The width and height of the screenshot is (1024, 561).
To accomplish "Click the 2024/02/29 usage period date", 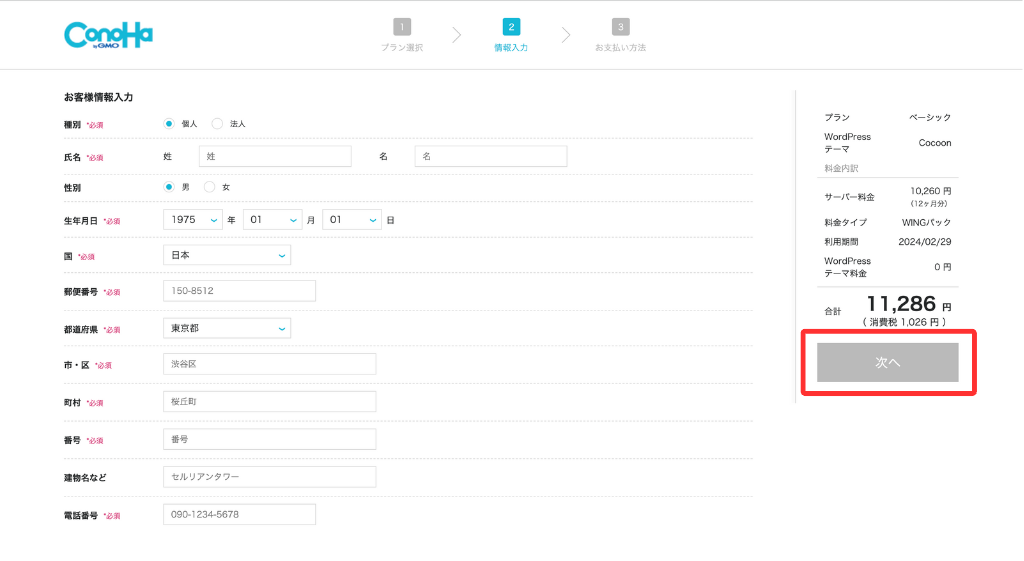I will pos(925,242).
